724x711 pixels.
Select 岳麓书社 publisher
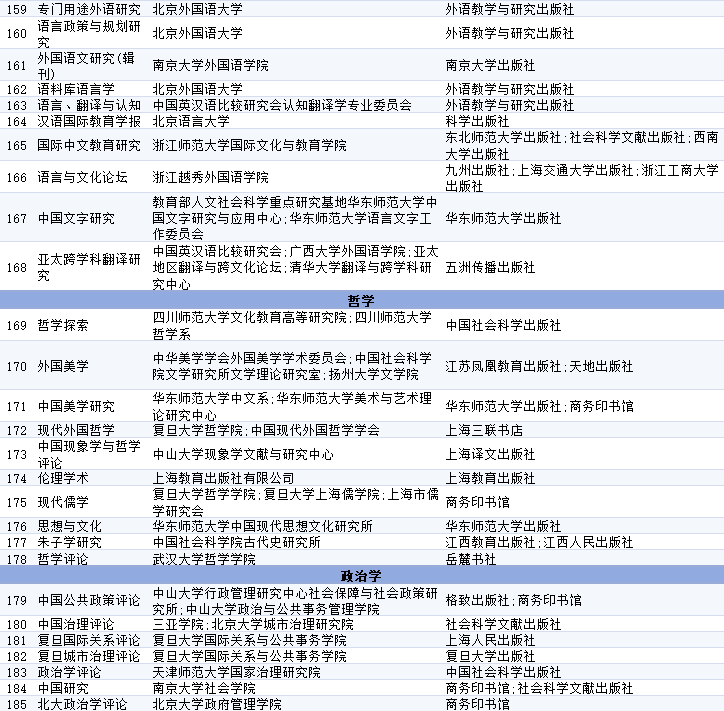tap(471, 559)
